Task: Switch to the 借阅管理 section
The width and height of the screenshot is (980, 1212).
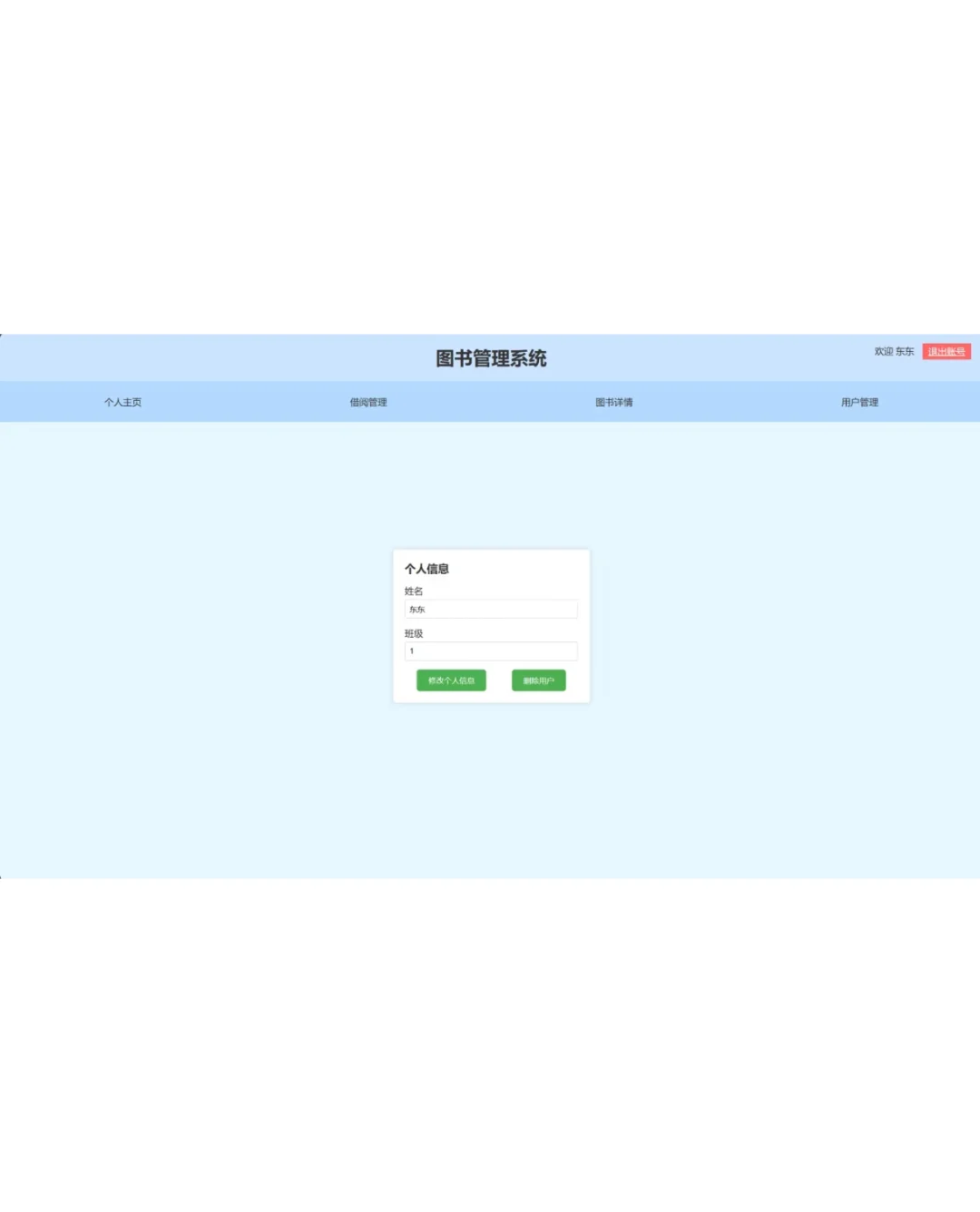Action: click(367, 402)
